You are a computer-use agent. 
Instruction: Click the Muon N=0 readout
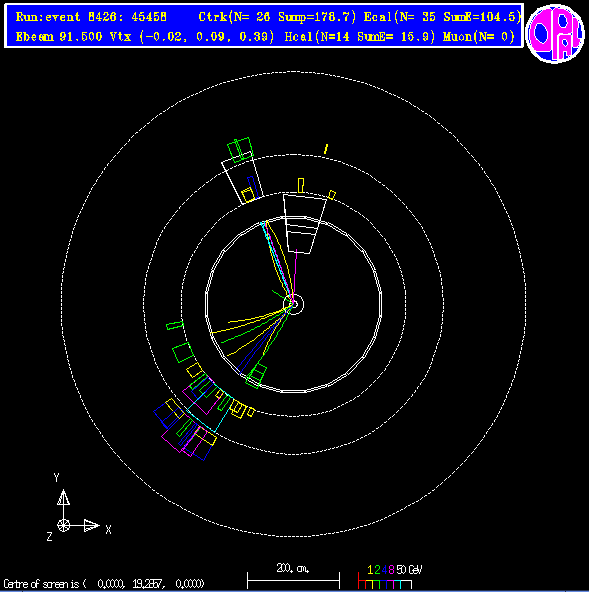tap(479, 37)
